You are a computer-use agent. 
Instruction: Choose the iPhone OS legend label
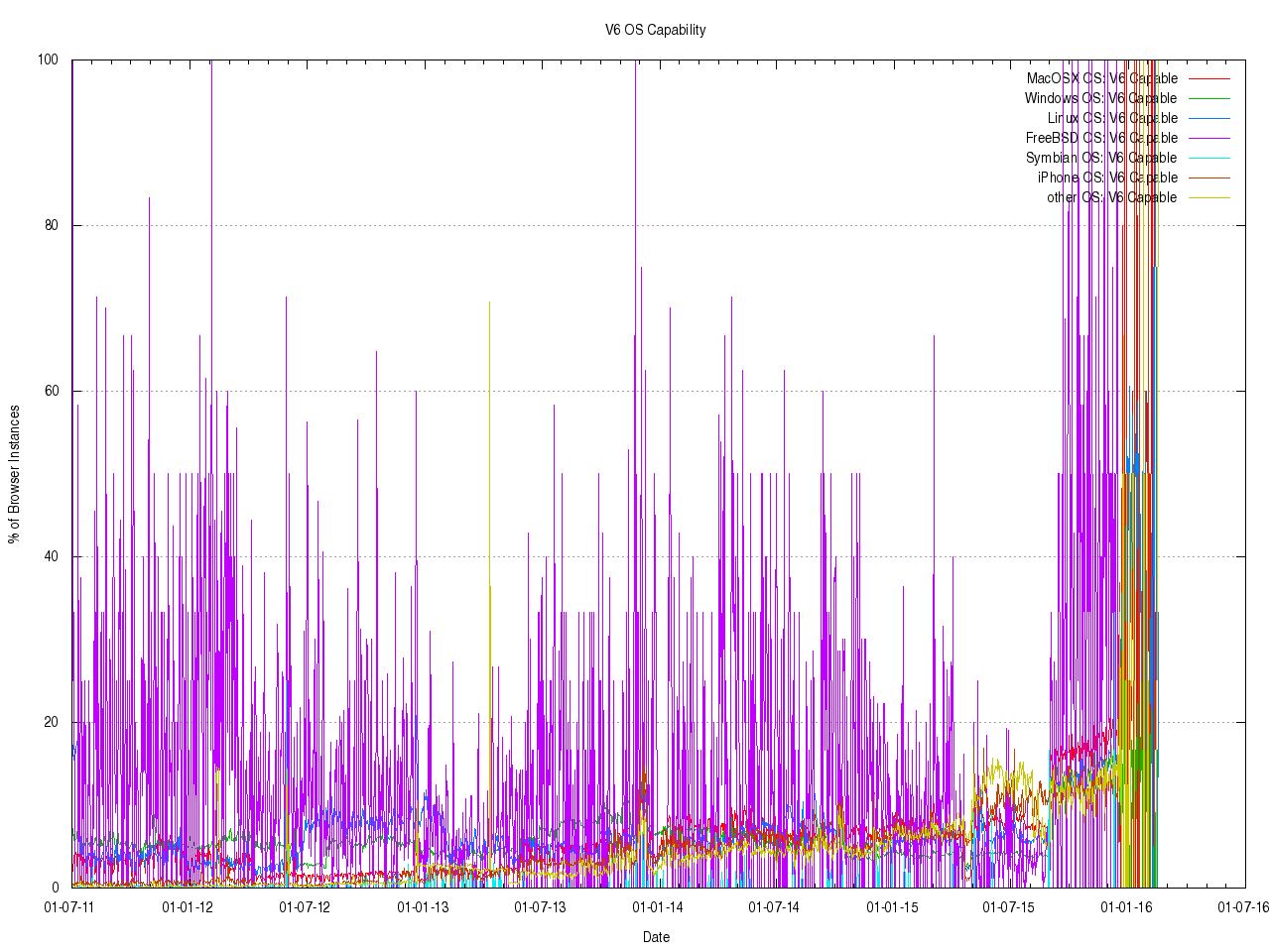(x=1107, y=178)
